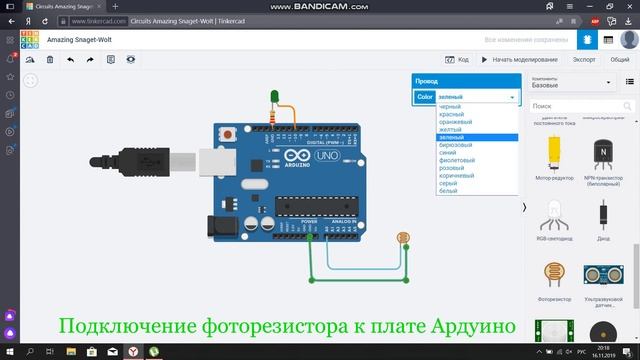The height and width of the screenshot is (360, 640).
Task: Open Windows taskbar search
Action: (30, 351)
